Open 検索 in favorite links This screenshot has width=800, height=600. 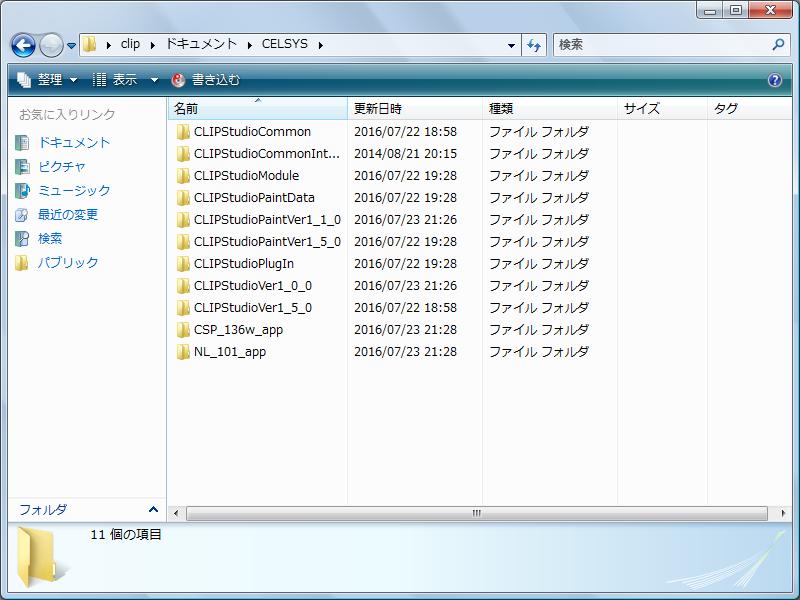click(x=50, y=238)
